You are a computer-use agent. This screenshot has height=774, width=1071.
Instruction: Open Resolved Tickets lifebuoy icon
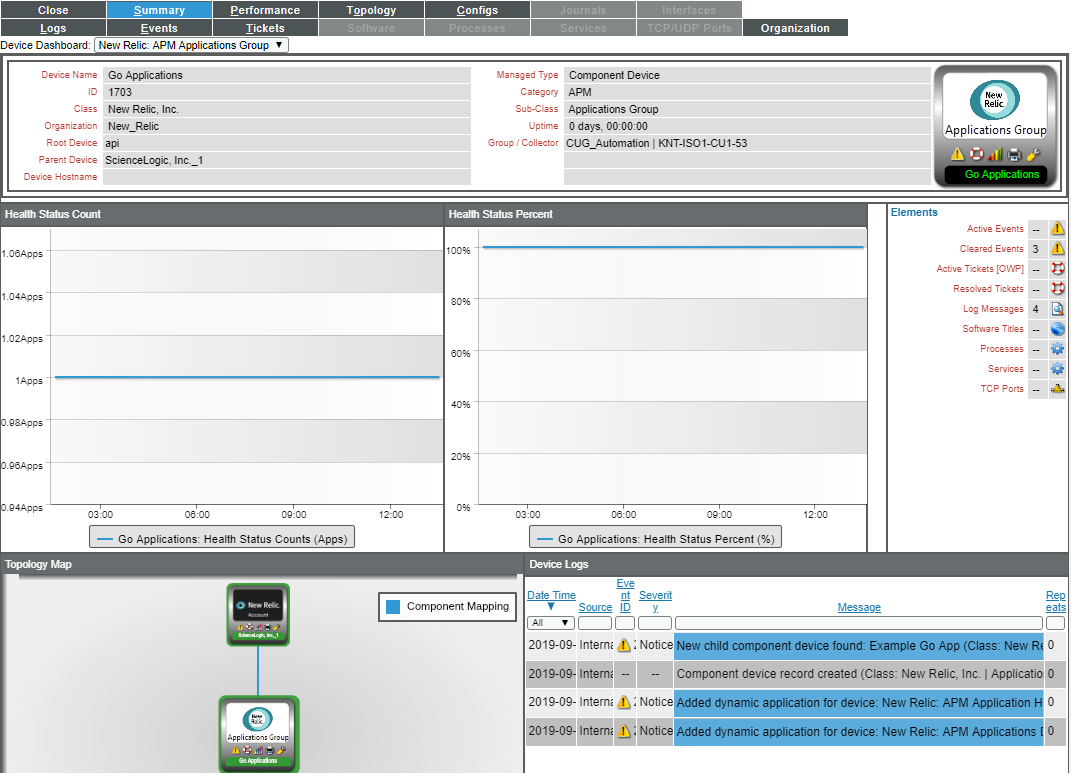coord(1057,288)
